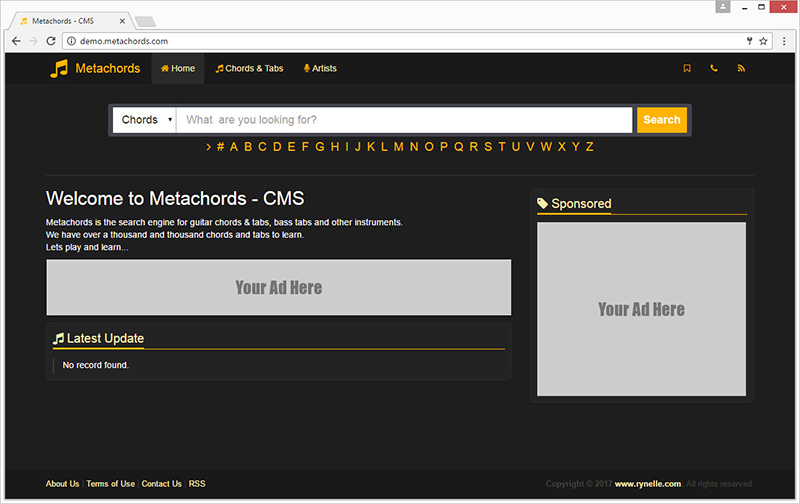View site information icon in address bar
800x504 pixels.
point(71,41)
